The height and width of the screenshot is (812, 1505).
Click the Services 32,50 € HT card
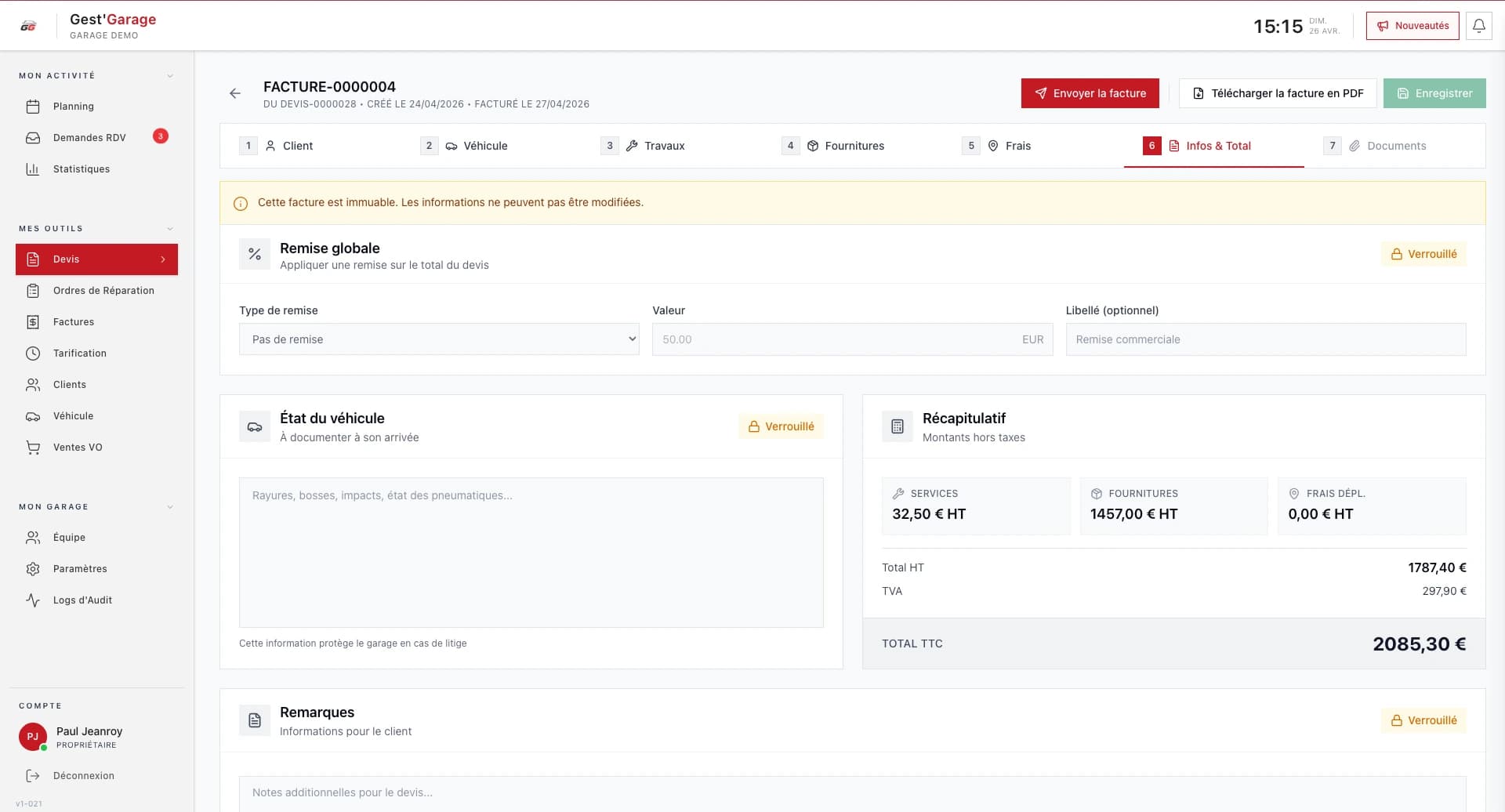(976, 506)
